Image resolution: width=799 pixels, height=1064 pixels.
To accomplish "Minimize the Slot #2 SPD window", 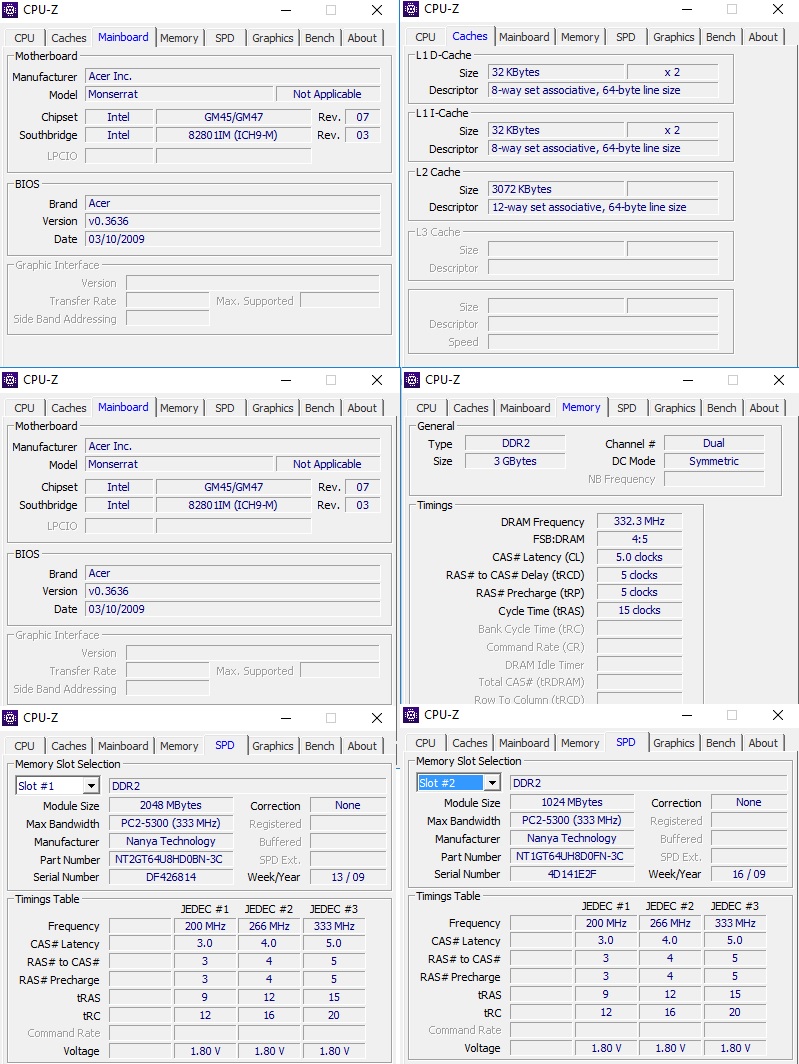I will (x=687, y=715).
